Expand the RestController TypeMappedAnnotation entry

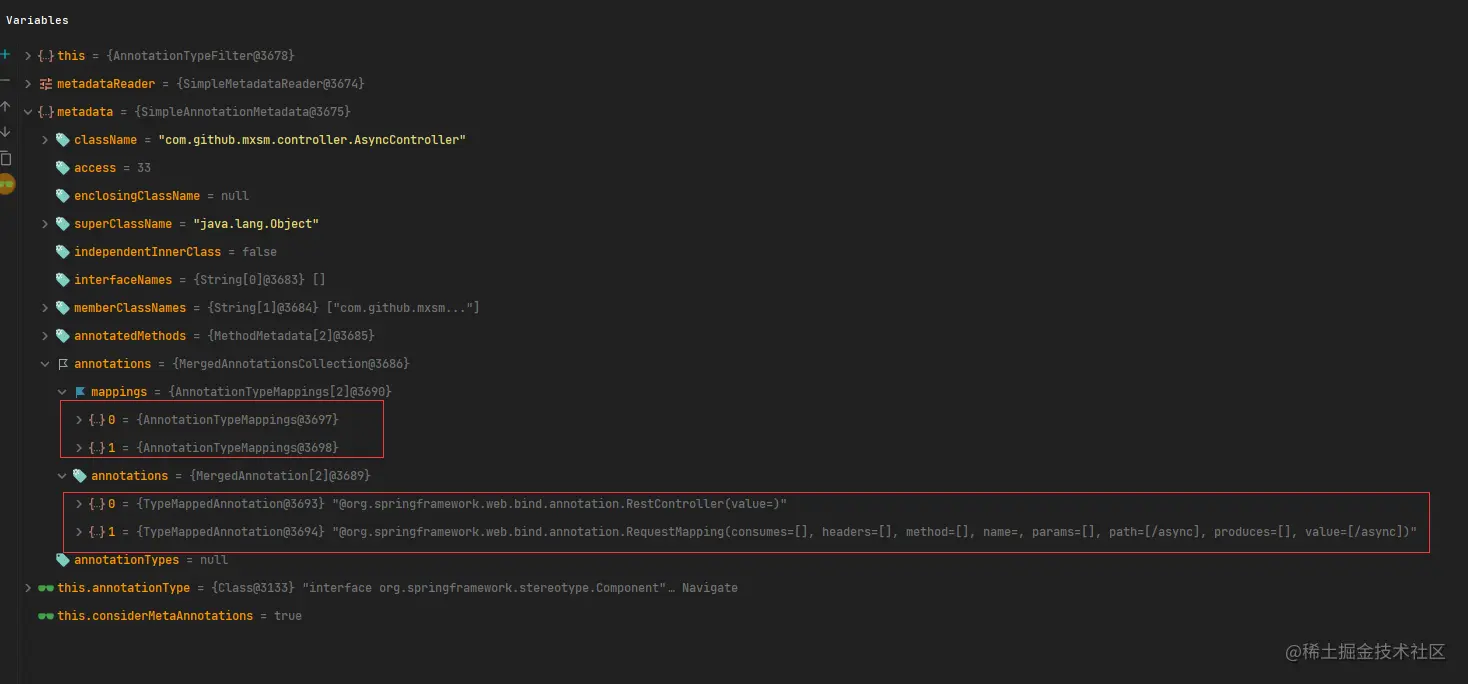click(x=79, y=504)
